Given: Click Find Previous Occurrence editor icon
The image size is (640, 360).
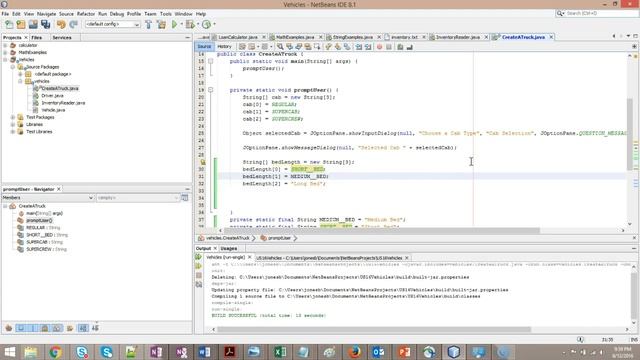Looking at the screenshot, I should click(289, 47).
